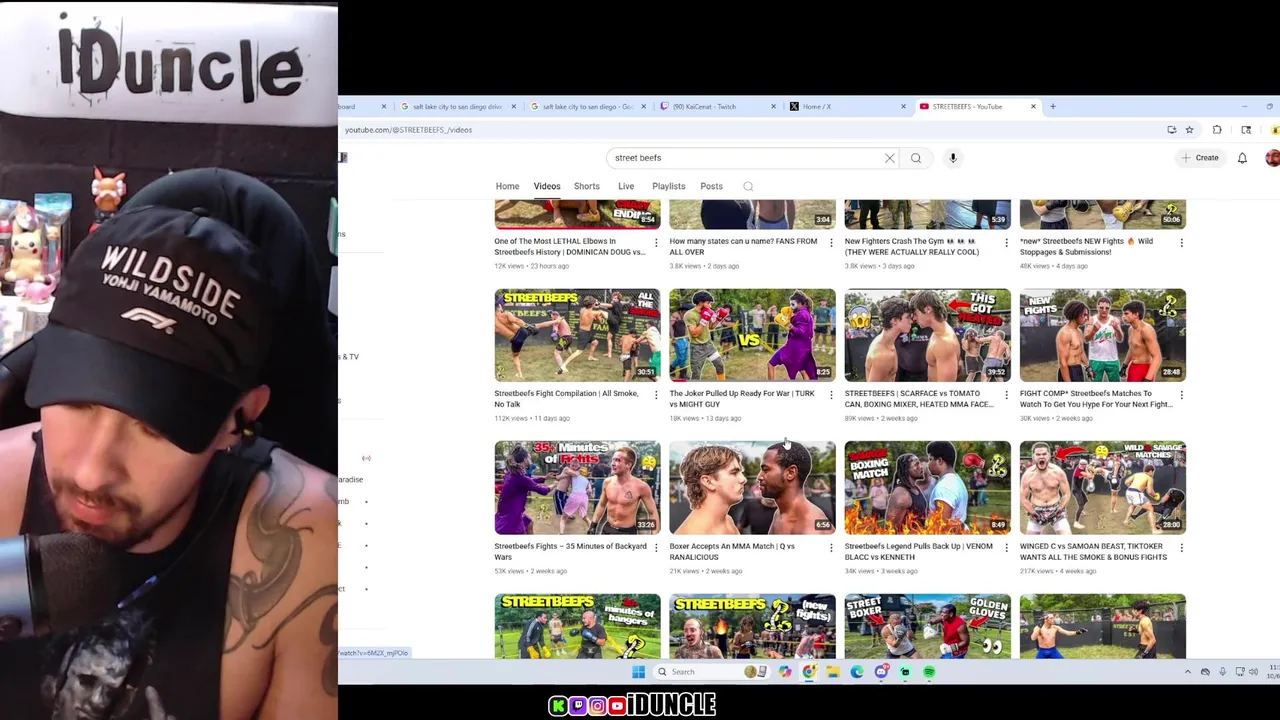Open 'New Fighters Crash The Gym' title

tap(912, 246)
